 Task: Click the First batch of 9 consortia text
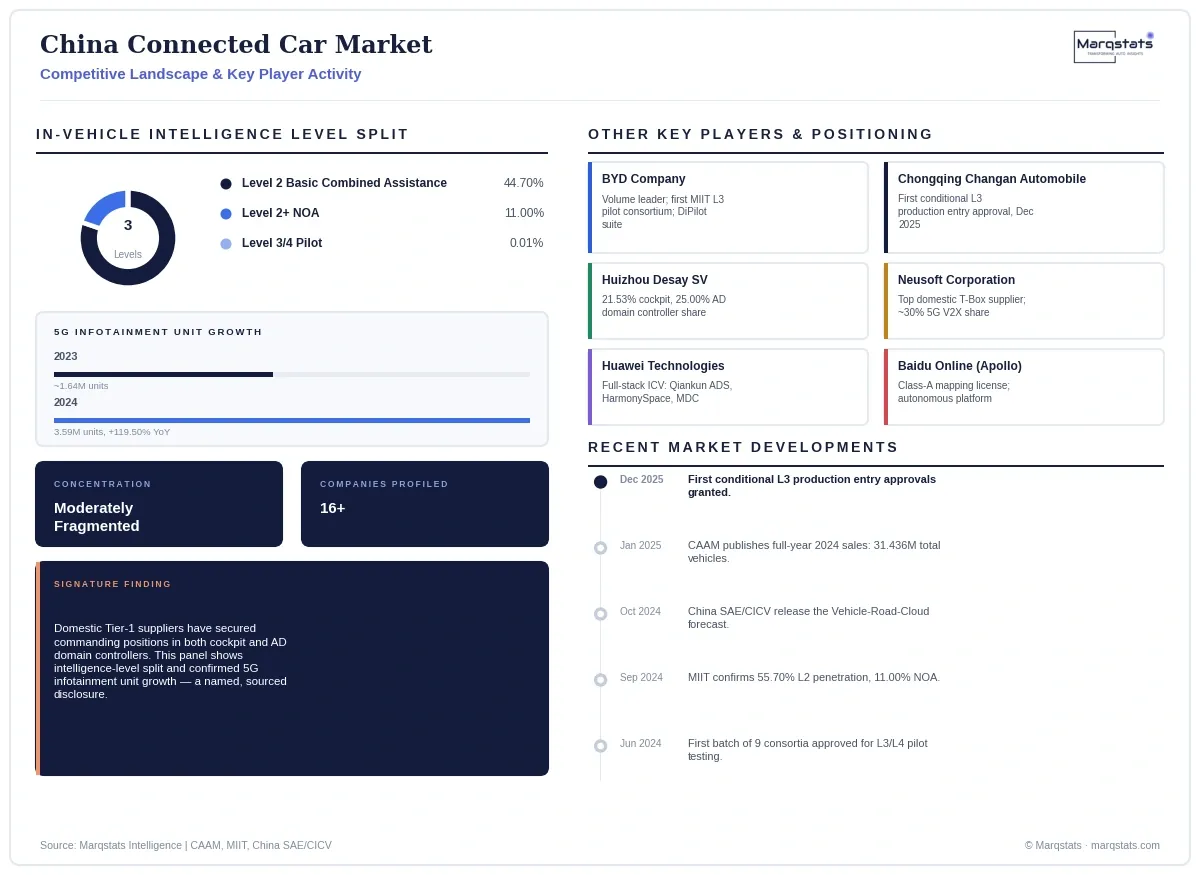point(808,750)
